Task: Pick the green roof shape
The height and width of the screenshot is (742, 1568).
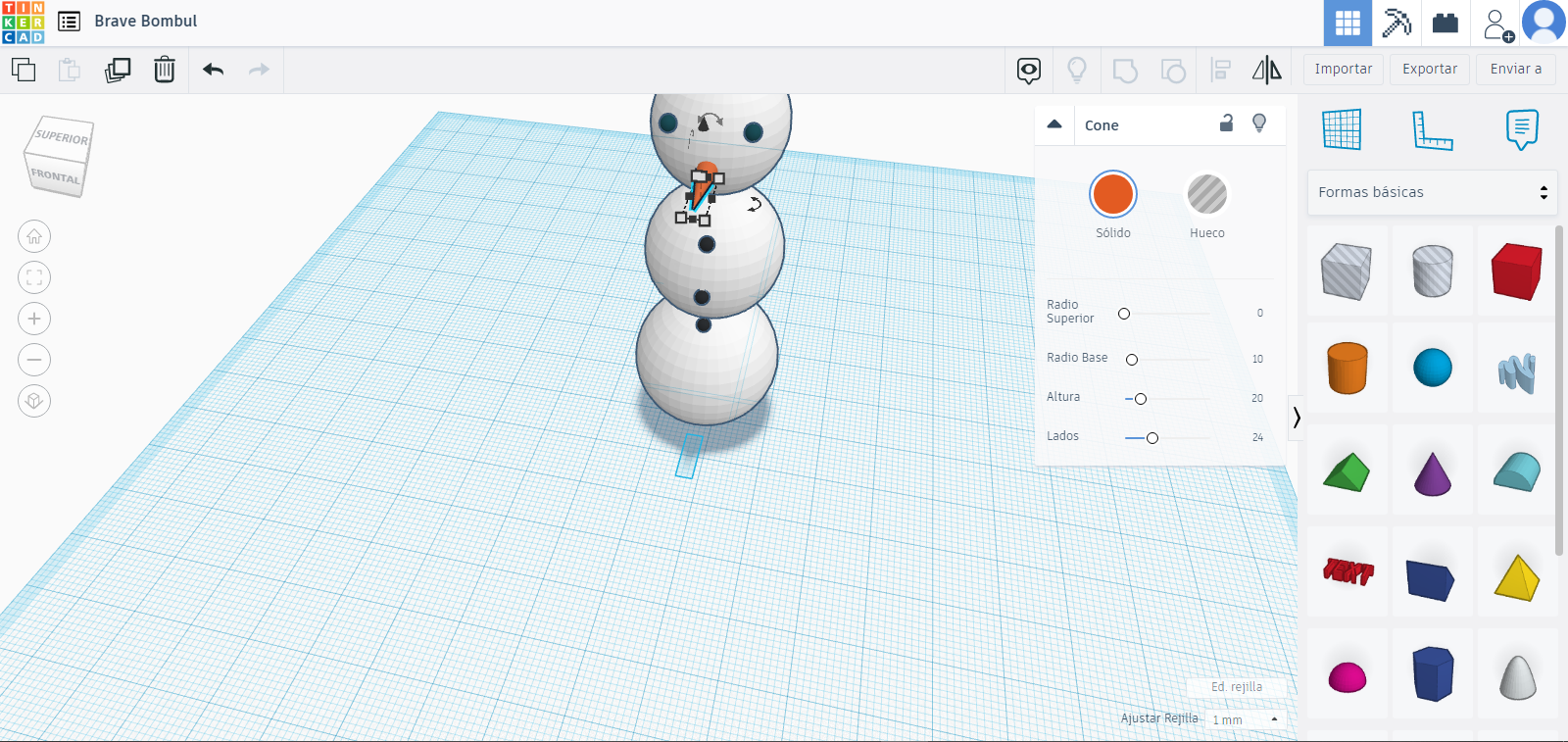Action: (1347, 471)
